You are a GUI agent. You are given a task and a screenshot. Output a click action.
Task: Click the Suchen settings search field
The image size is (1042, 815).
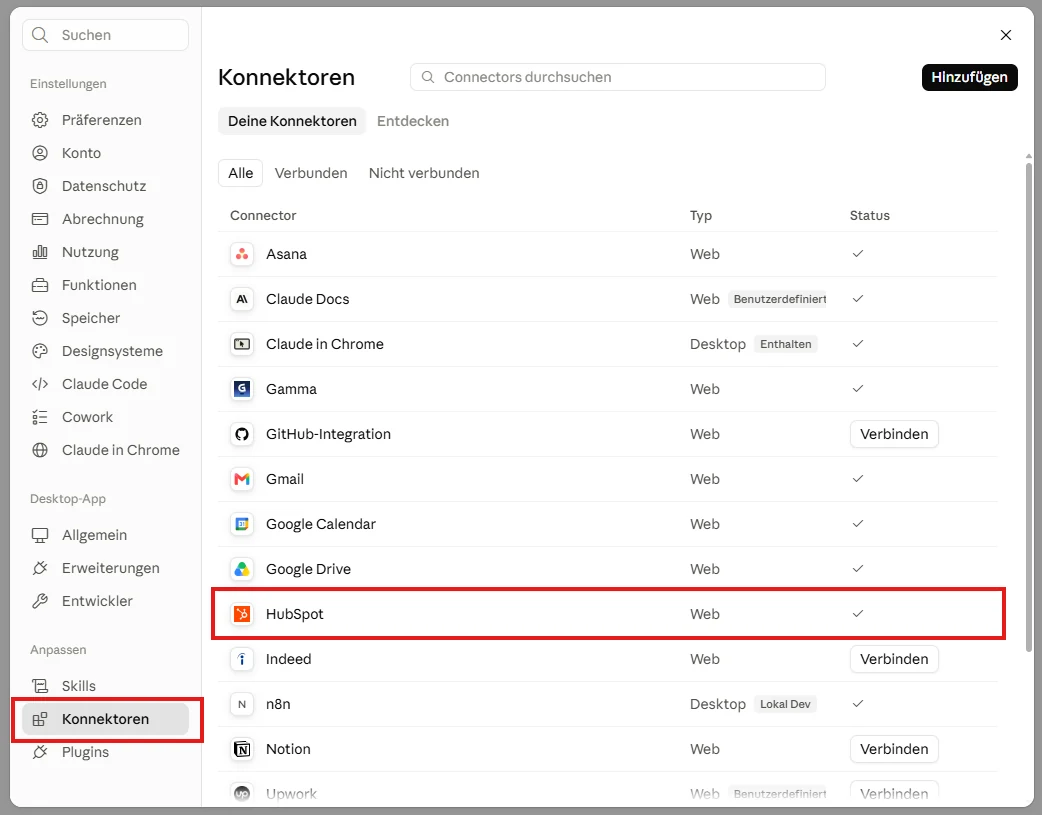(105, 35)
